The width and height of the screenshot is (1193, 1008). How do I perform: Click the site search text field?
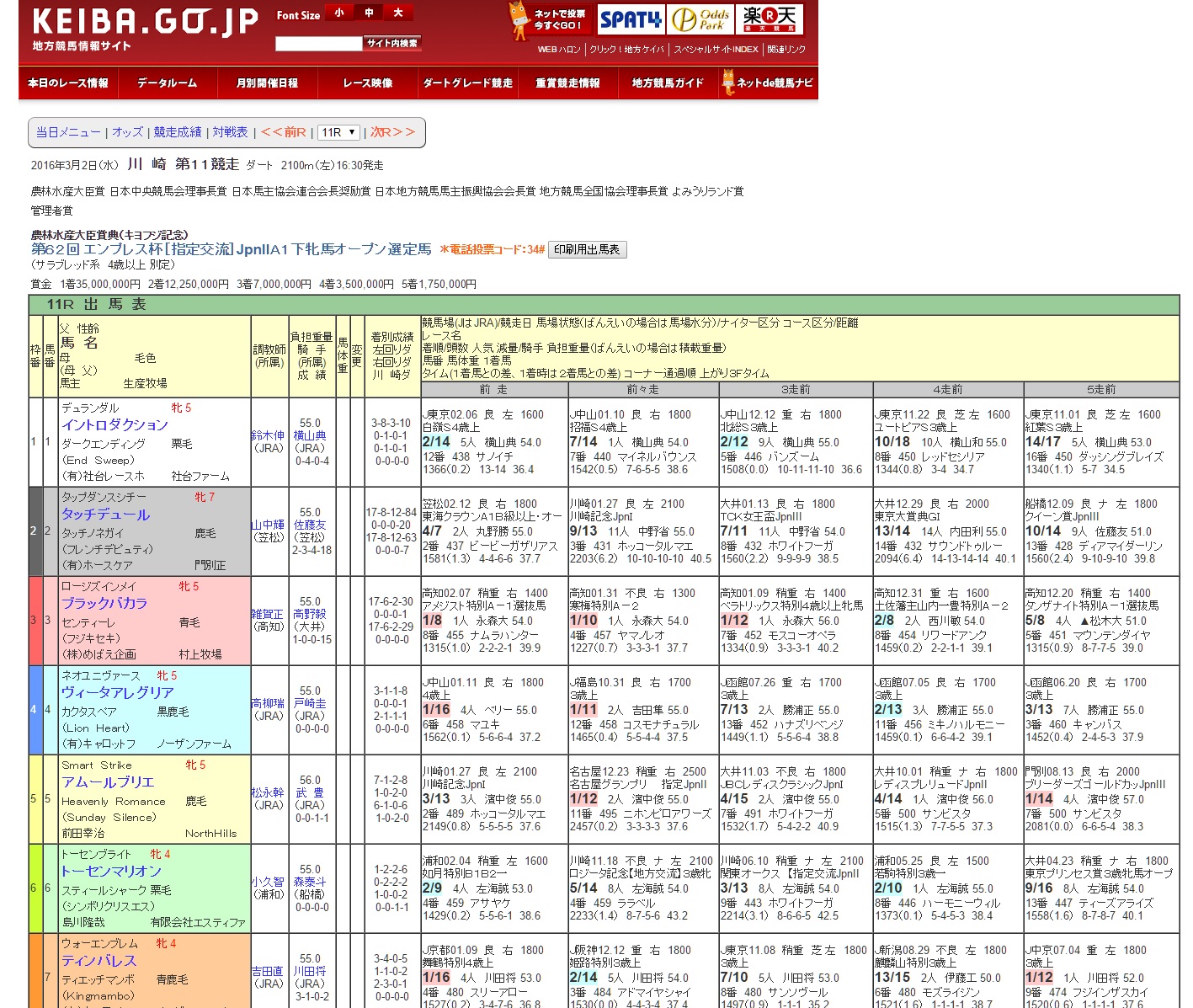[x=318, y=44]
